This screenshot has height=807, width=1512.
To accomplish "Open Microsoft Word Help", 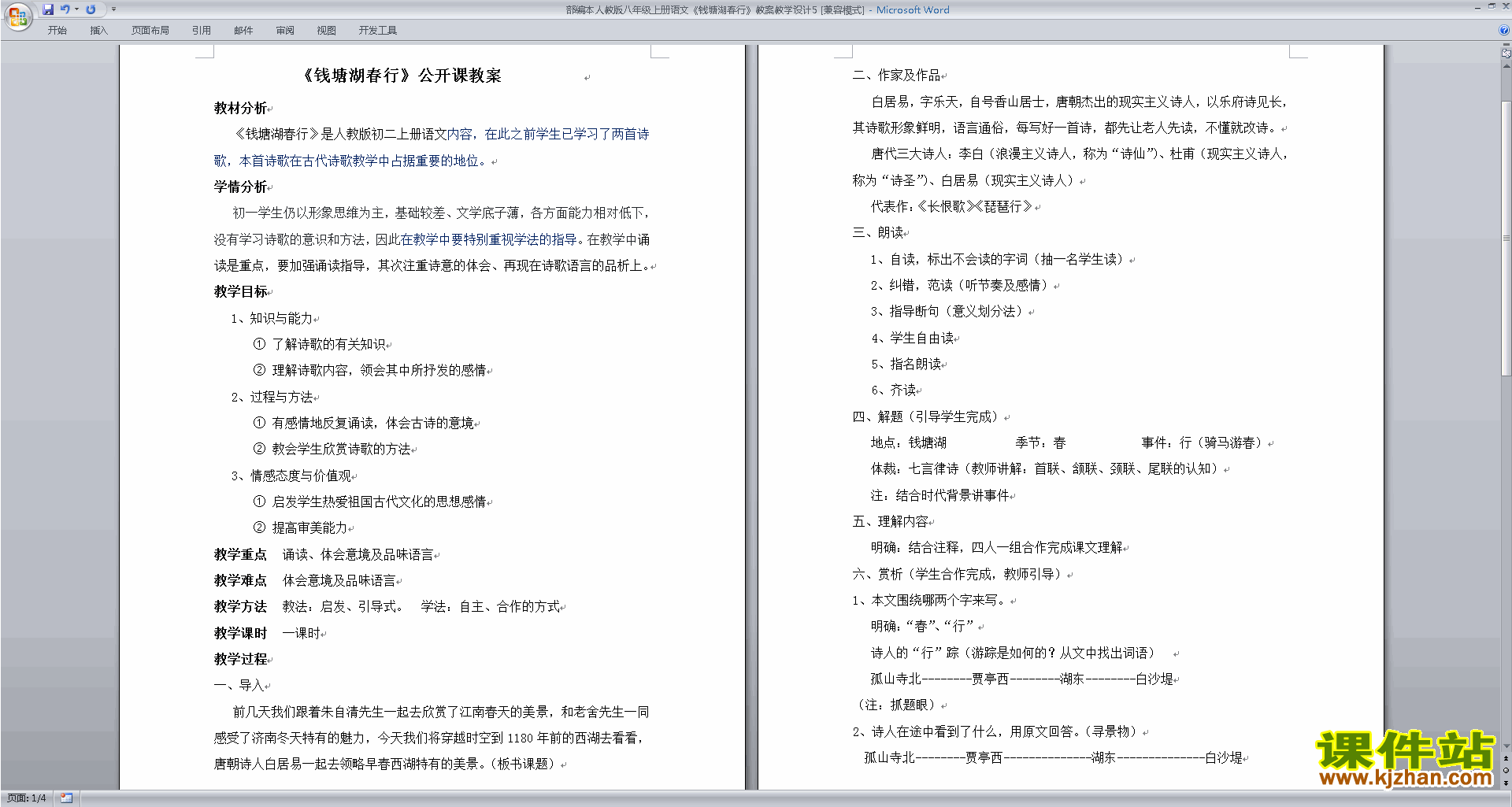I will coord(1504,31).
